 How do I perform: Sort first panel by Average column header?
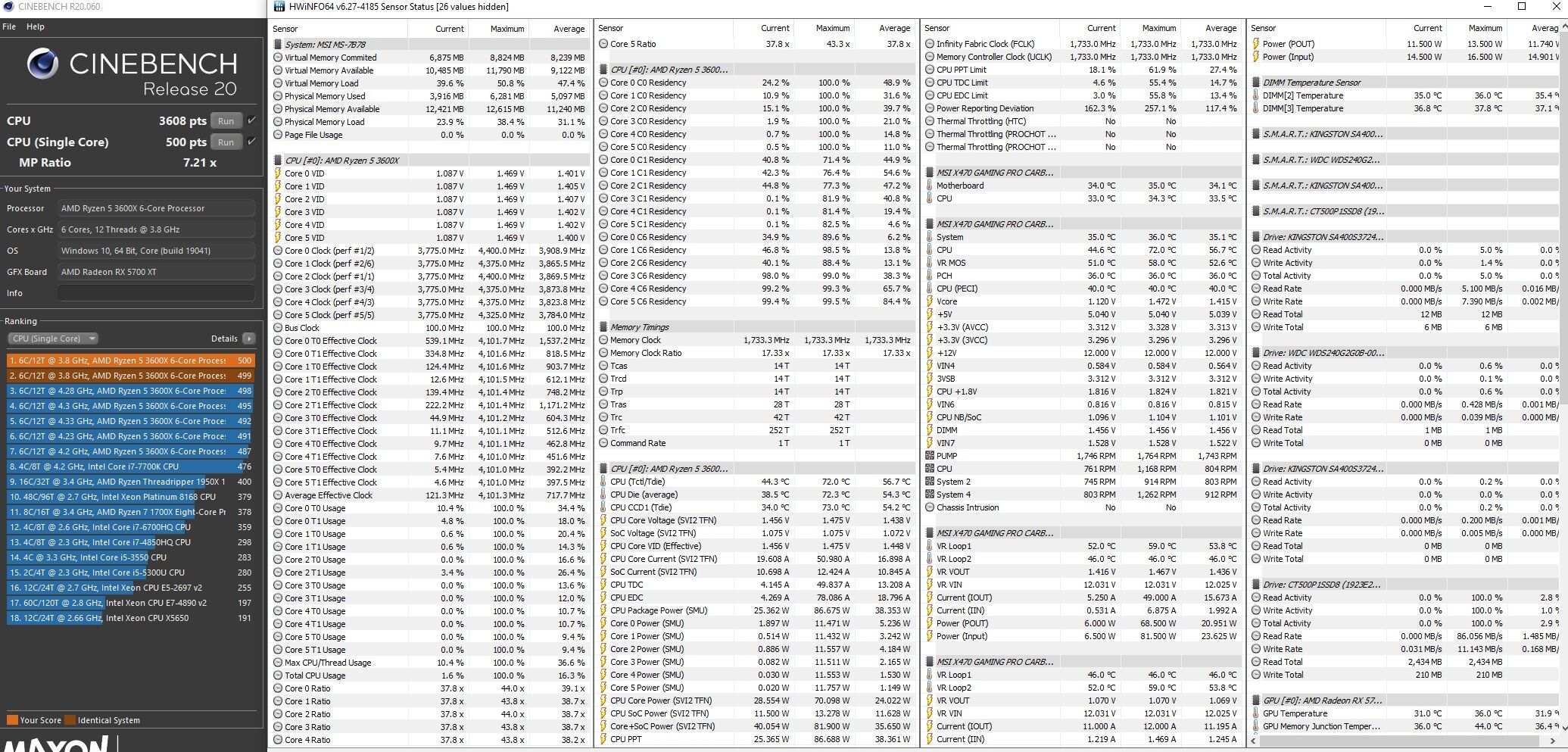click(x=559, y=29)
